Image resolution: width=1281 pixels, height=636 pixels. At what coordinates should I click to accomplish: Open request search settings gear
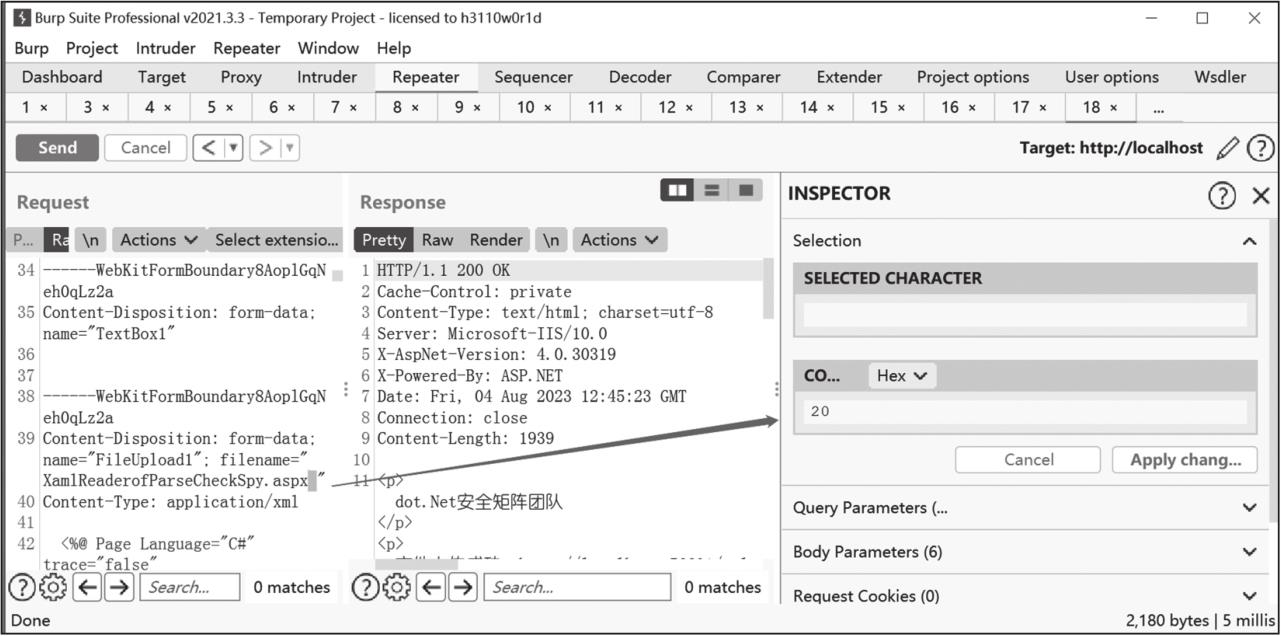point(52,587)
